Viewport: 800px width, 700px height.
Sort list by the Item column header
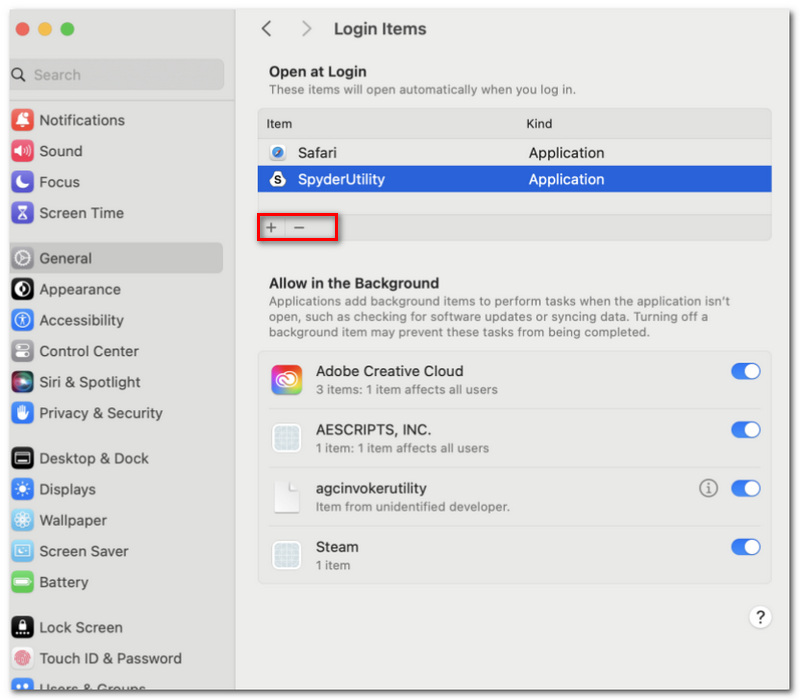279,124
